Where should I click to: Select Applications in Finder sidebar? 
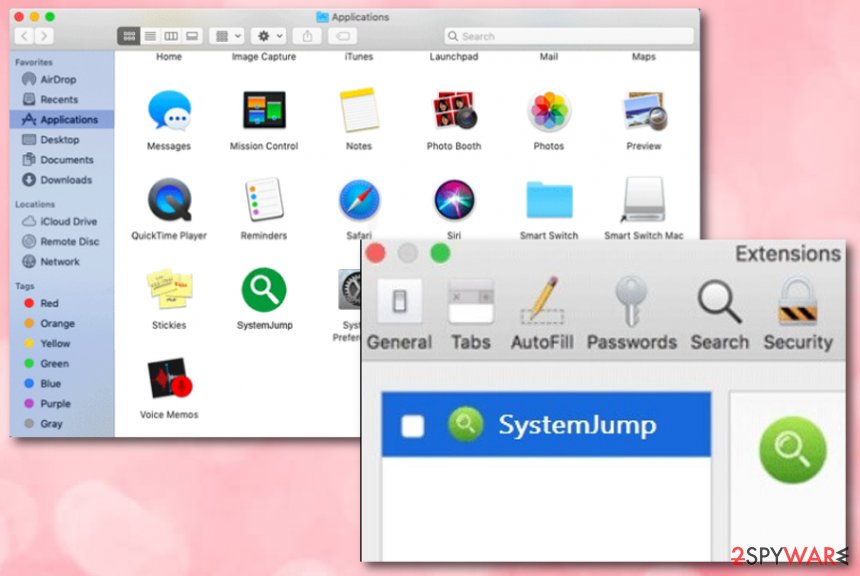61,119
